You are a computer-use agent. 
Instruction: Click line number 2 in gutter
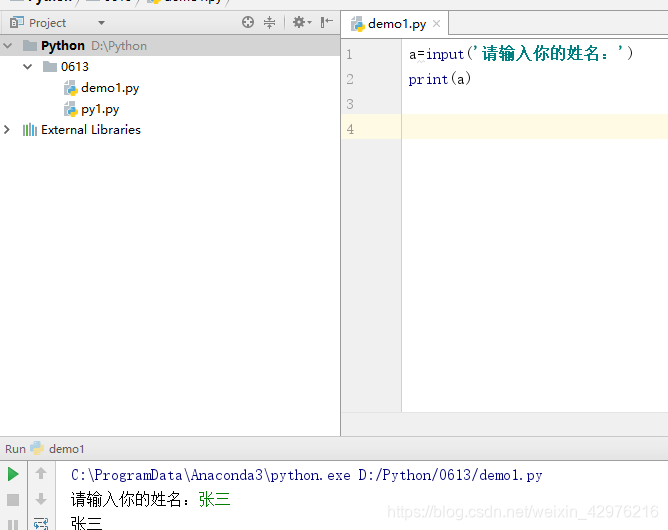[350, 79]
